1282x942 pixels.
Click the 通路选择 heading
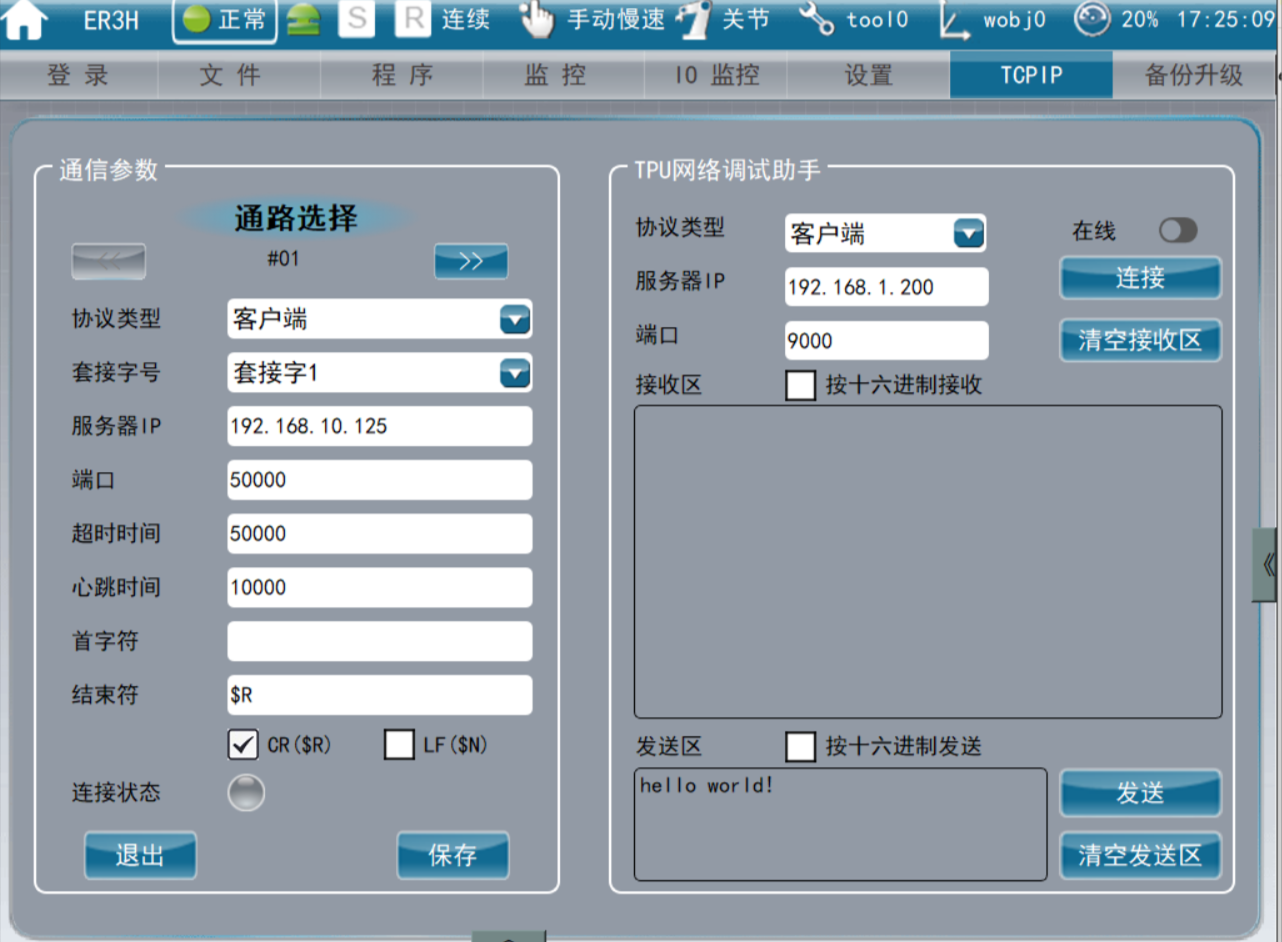coord(296,218)
